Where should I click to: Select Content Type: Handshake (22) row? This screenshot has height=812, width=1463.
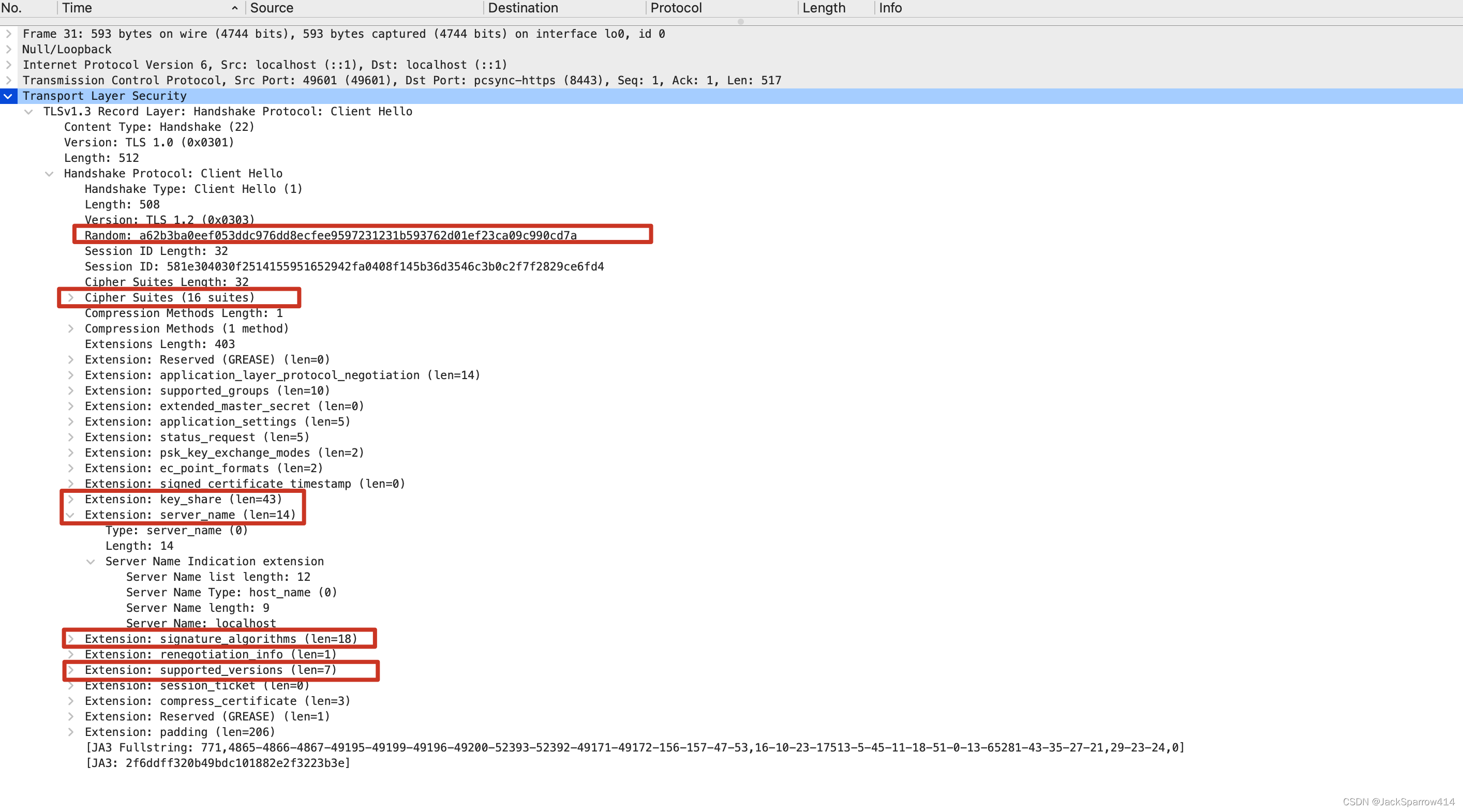click(159, 127)
